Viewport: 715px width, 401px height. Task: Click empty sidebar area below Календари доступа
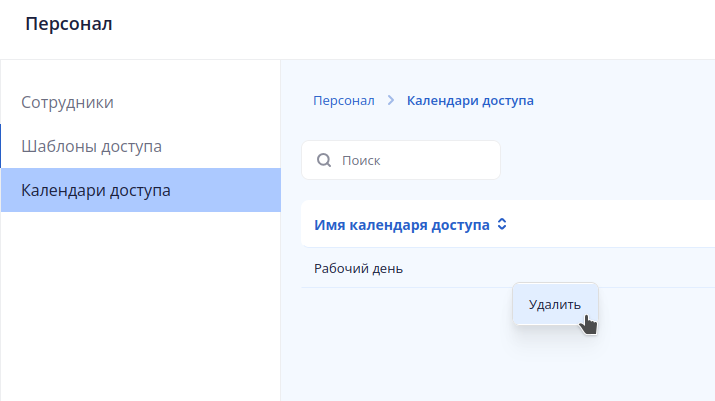click(x=140, y=310)
